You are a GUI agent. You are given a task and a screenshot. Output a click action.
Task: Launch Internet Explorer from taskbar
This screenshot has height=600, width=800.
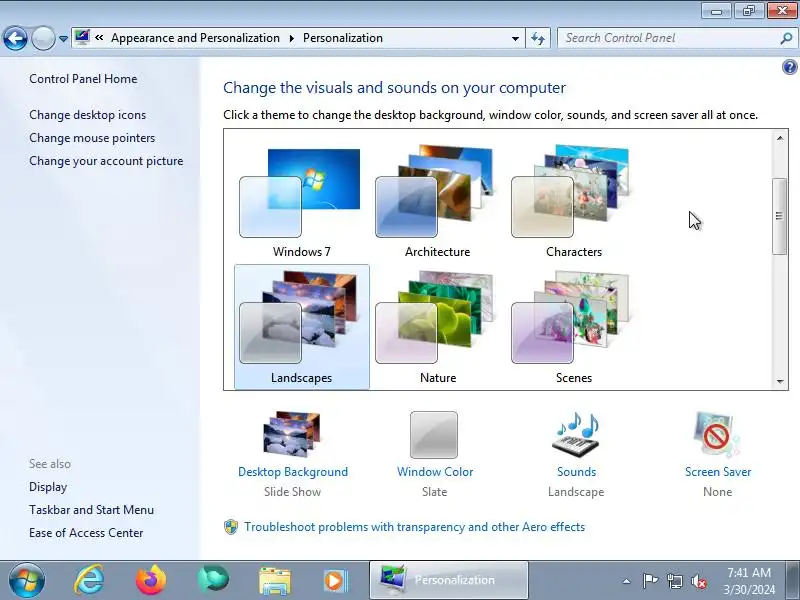coord(89,580)
